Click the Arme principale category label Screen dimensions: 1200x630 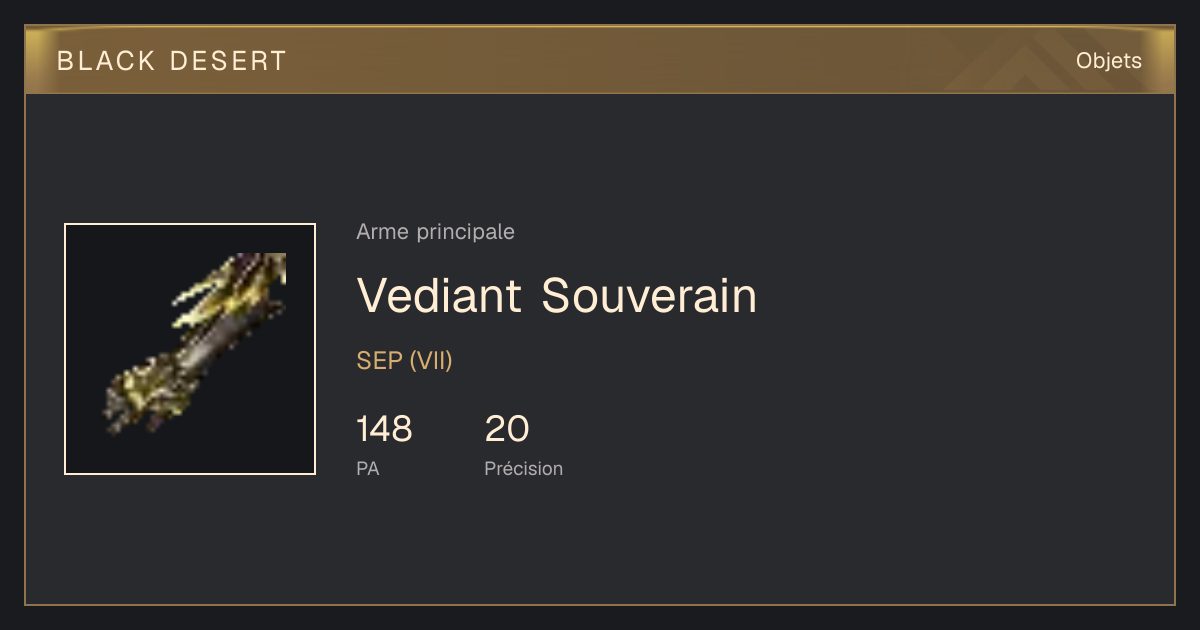(435, 232)
